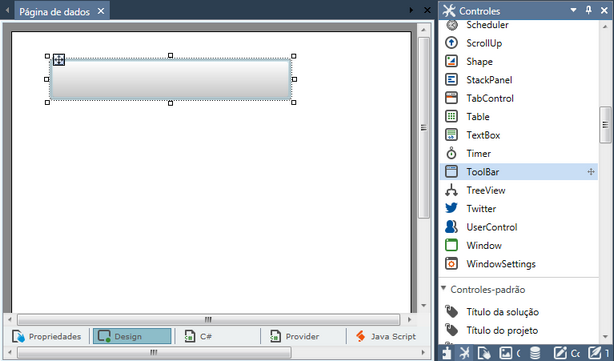
Task: Show next document tabs using right arrow
Action: tap(411, 10)
